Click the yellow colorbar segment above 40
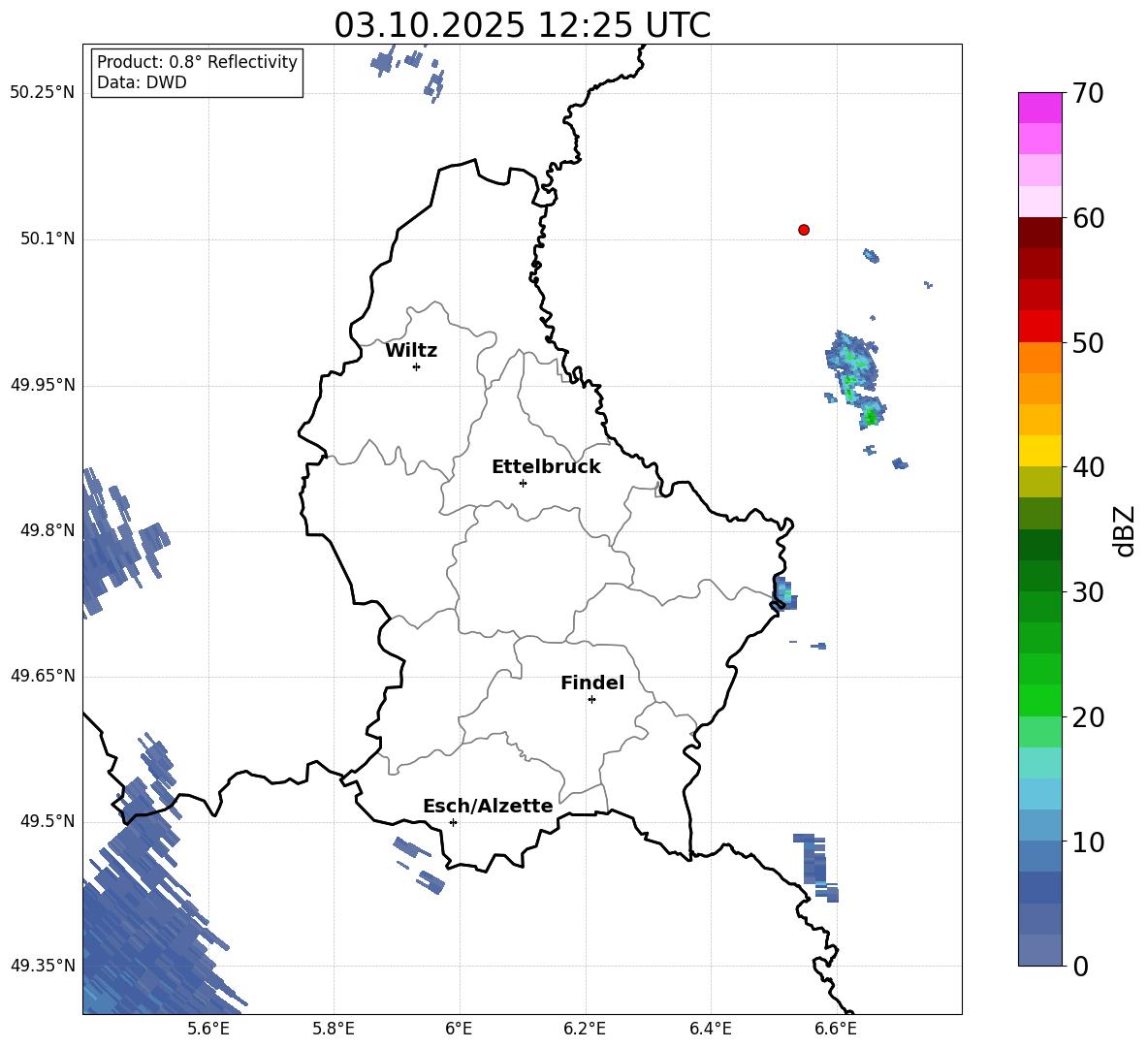This screenshot has width=1148, height=1048. pyautogui.click(x=1039, y=451)
